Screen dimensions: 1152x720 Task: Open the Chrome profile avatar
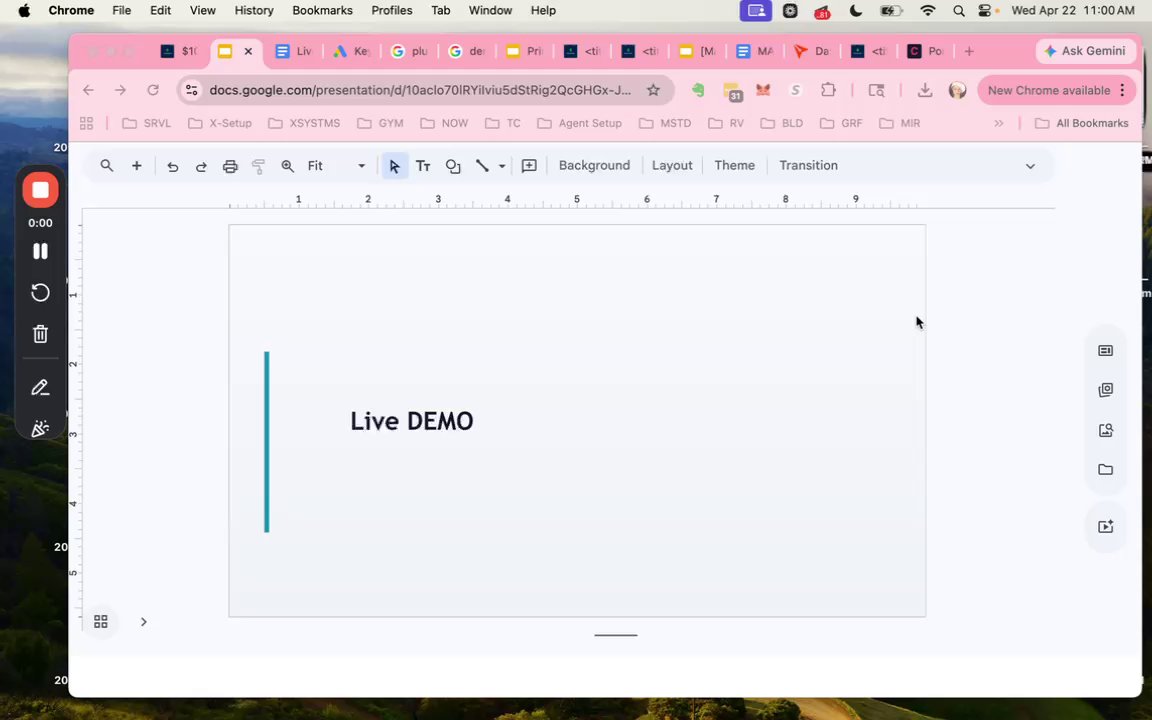(957, 90)
